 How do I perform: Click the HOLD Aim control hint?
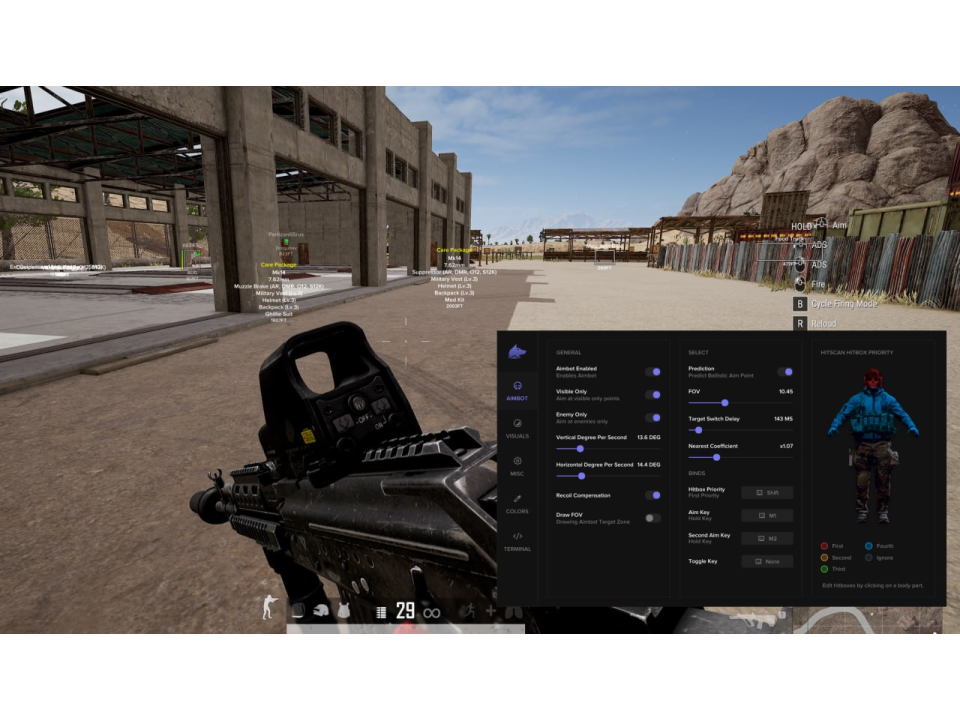click(x=819, y=225)
